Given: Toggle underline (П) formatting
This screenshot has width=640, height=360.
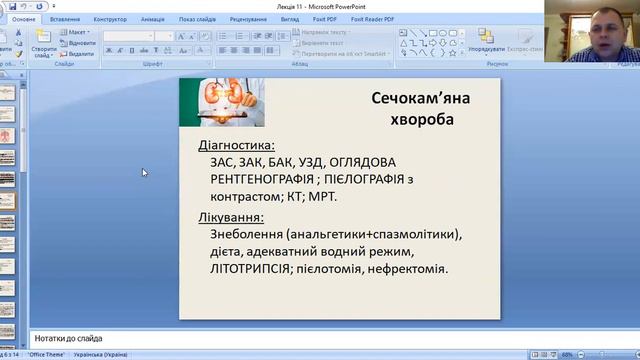Looking at the screenshot, I should pyautogui.click(x=132, y=51).
